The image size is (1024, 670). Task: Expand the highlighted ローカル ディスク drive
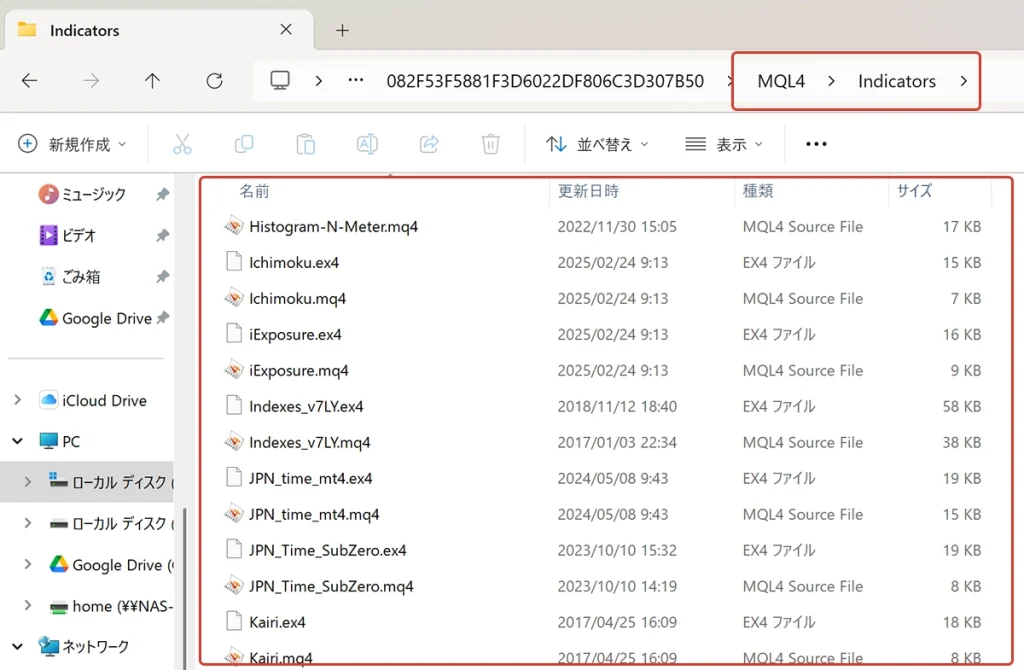[27, 482]
